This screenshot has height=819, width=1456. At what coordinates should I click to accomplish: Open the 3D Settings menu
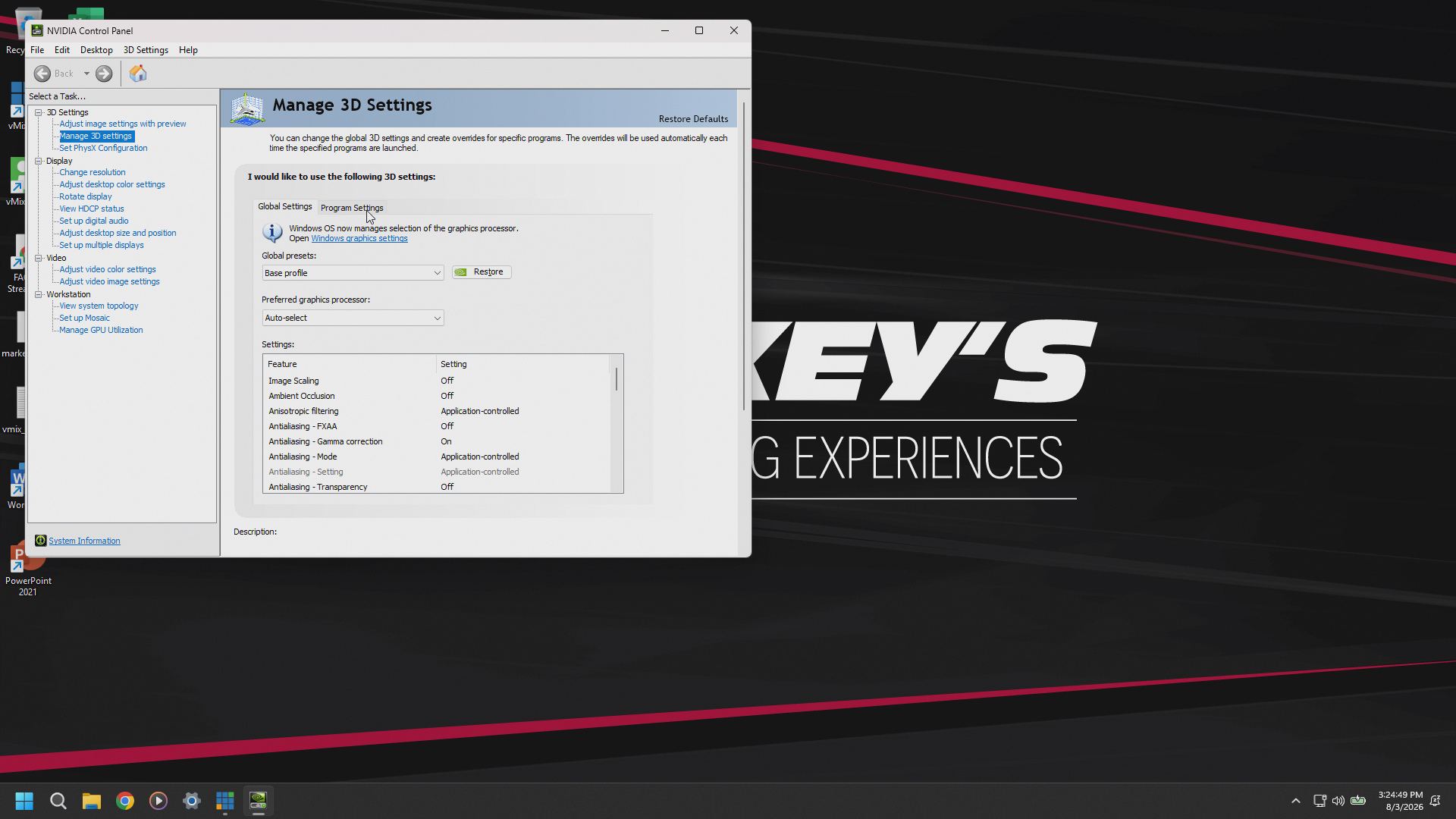coord(146,50)
